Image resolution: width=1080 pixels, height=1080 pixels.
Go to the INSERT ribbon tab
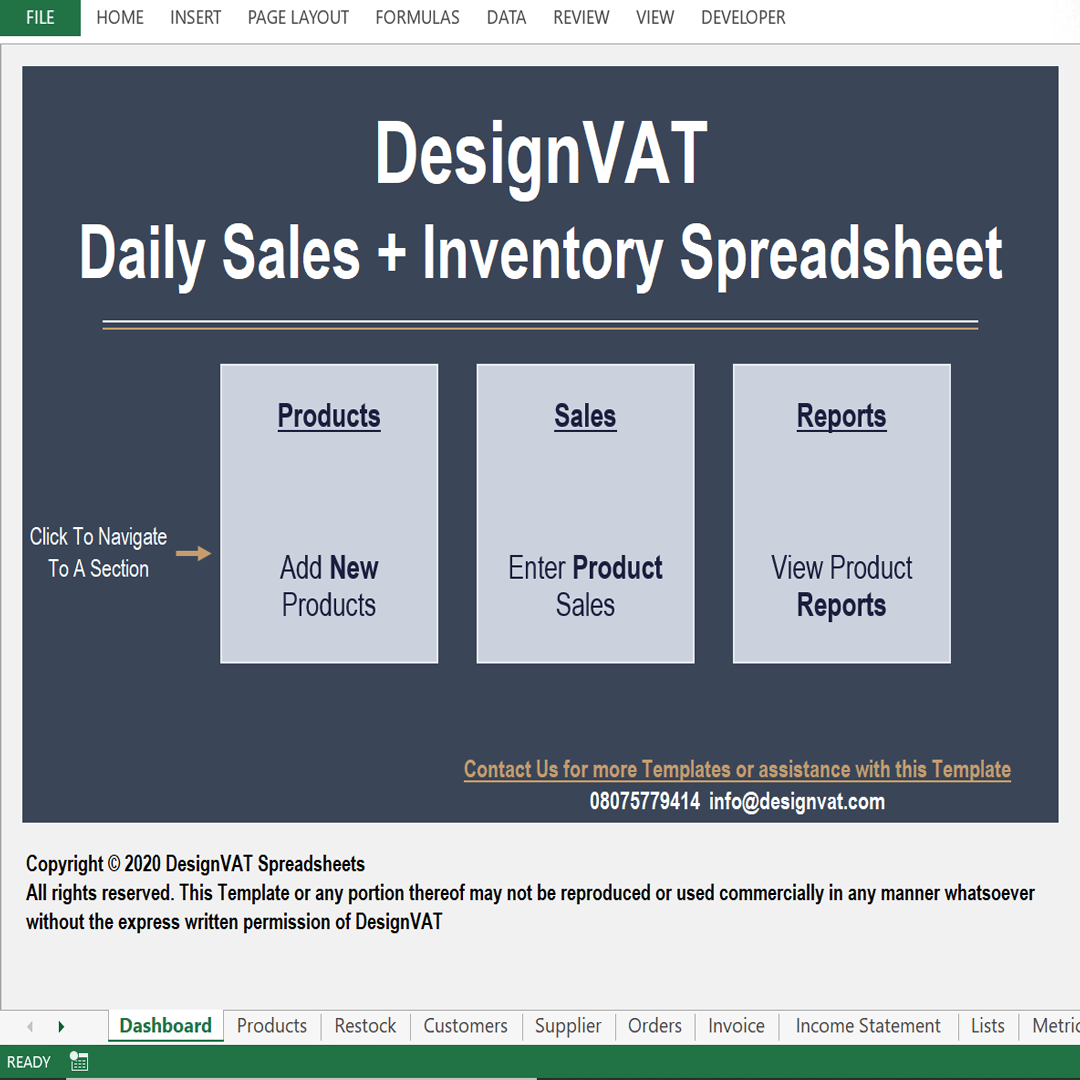tap(195, 18)
